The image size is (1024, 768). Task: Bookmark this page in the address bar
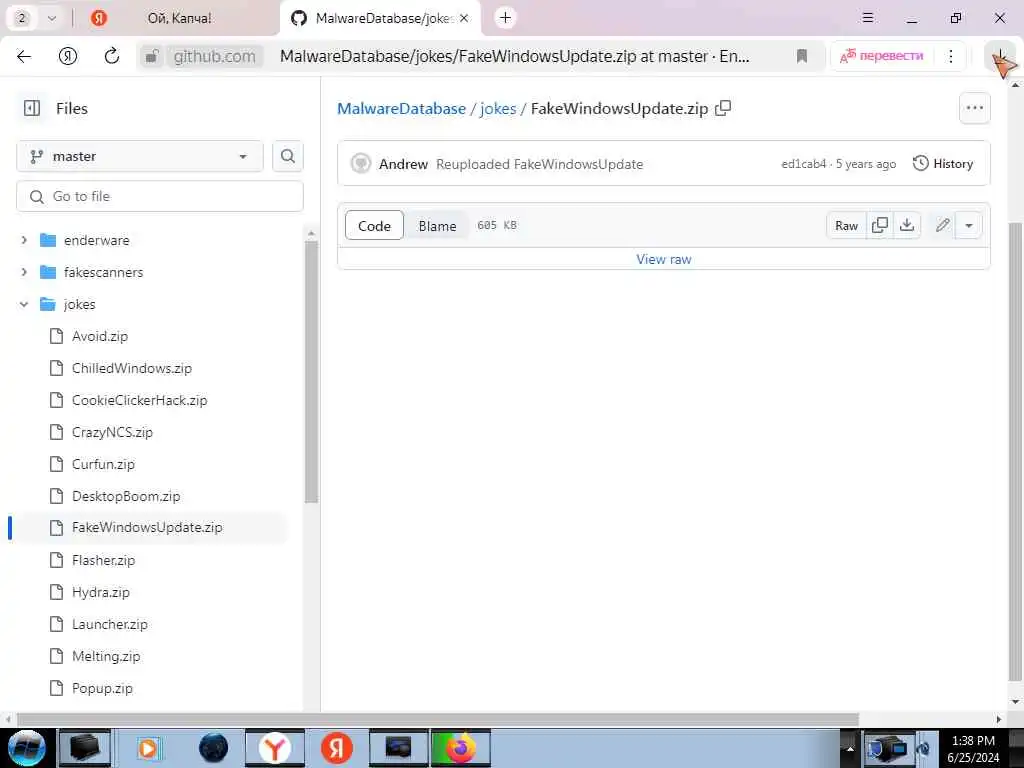click(802, 56)
